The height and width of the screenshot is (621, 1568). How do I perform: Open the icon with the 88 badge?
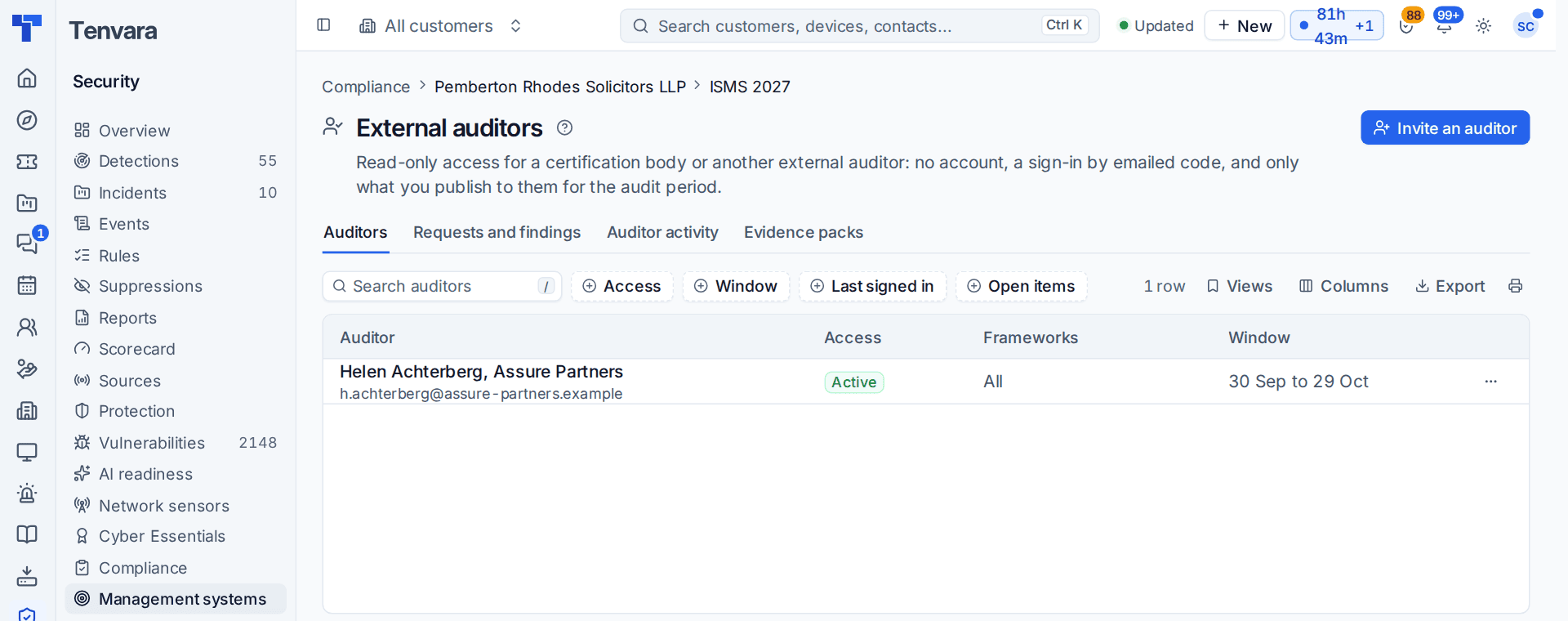tap(1406, 26)
